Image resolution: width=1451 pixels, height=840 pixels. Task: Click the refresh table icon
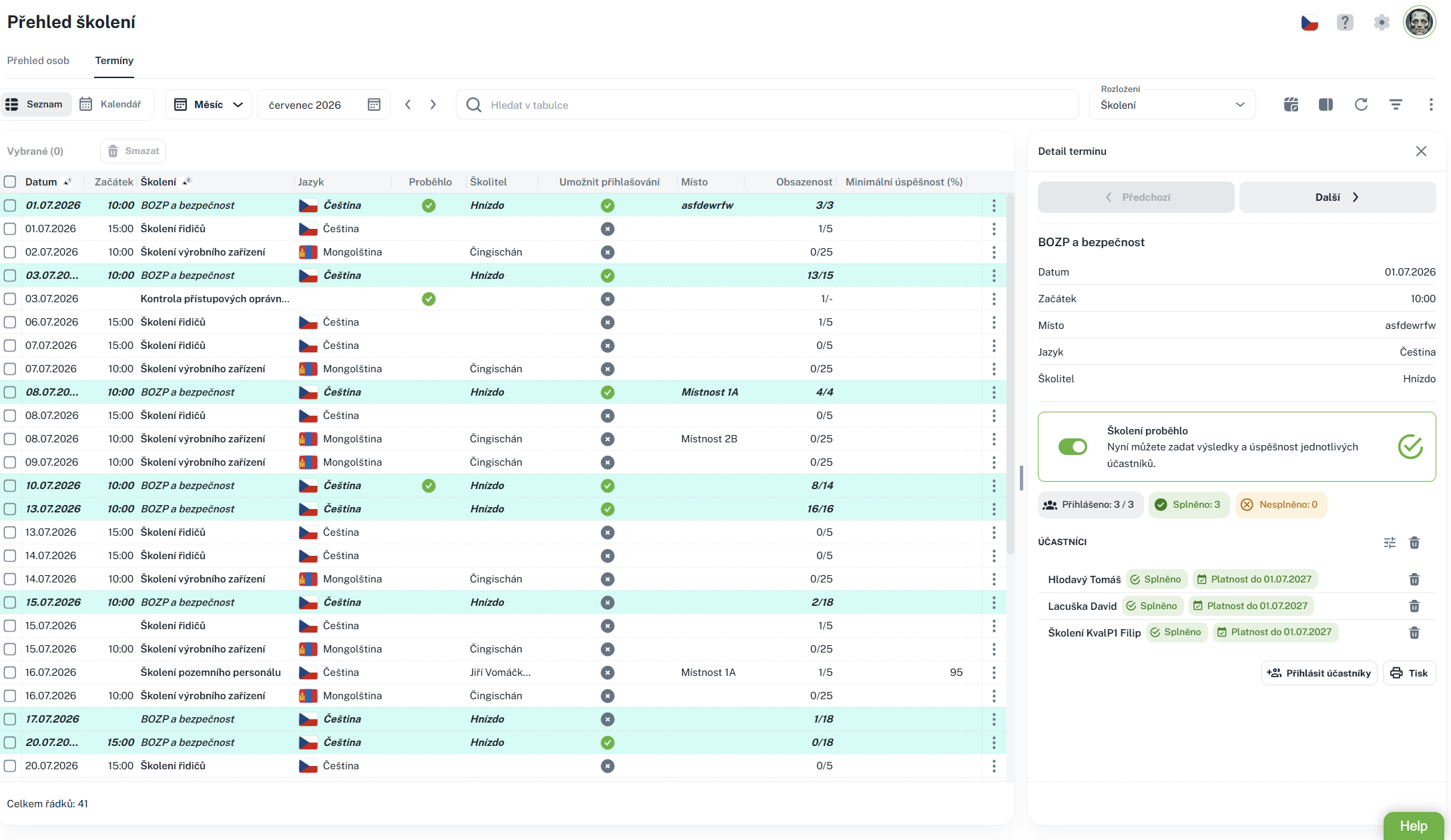click(x=1361, y=104)
